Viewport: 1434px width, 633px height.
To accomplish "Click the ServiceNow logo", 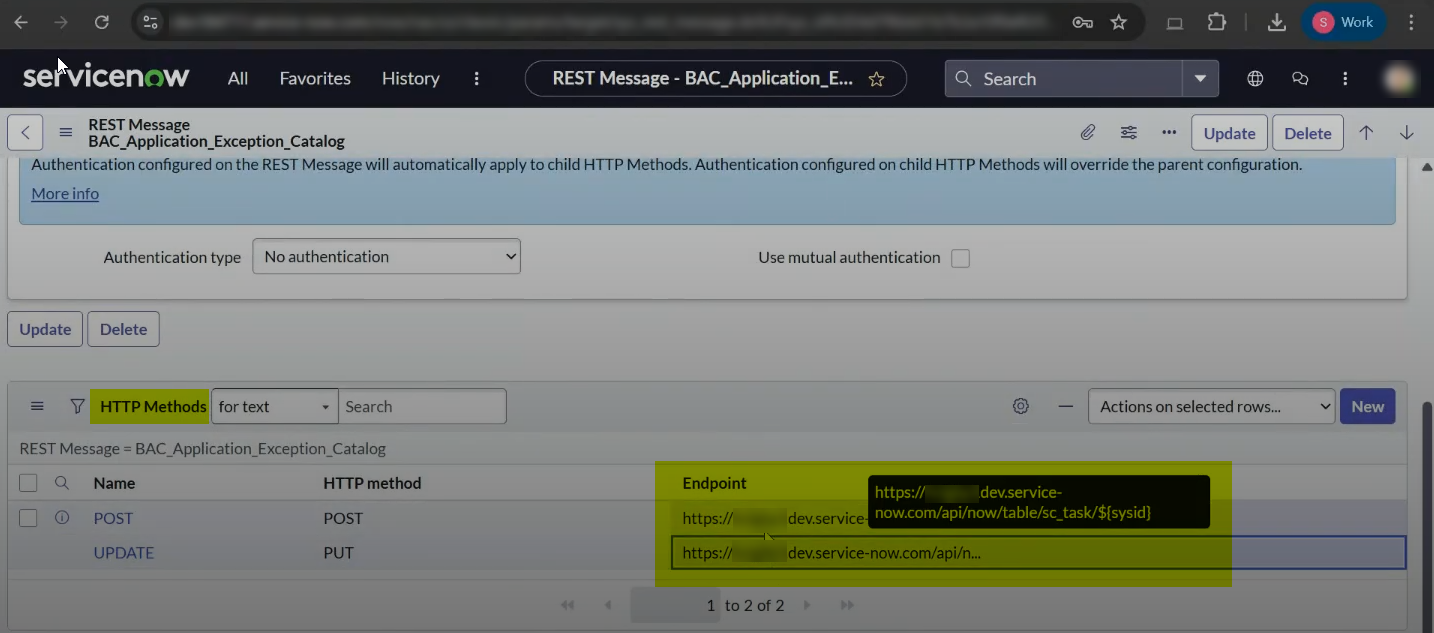I will (x=106, y=78).
